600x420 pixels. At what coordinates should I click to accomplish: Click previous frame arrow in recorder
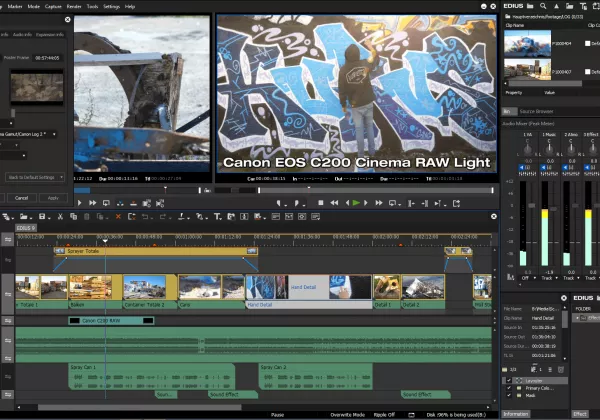pos(347,203)
